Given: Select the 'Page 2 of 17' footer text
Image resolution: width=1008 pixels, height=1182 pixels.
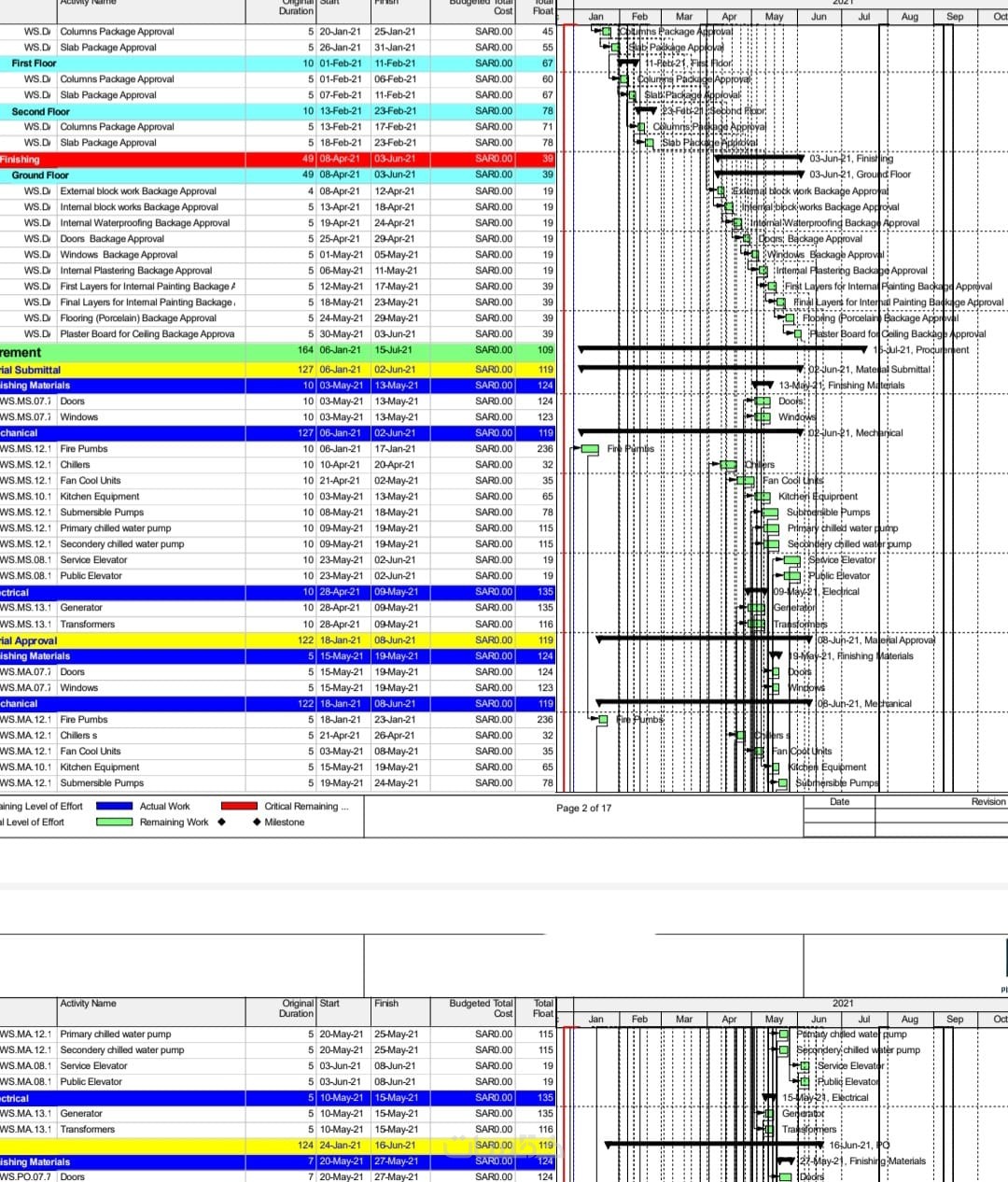Looking at the screenshot, I should point(583,809).
